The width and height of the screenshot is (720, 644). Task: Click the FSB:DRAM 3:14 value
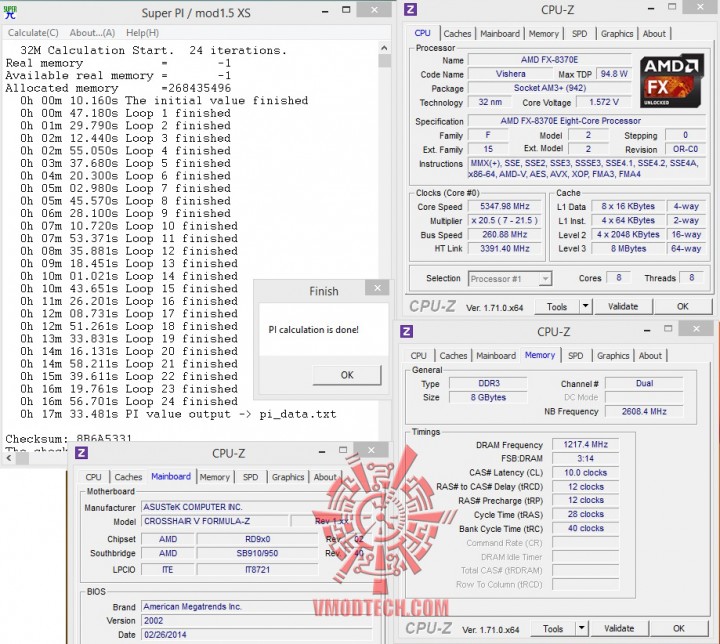pos(585,458)
